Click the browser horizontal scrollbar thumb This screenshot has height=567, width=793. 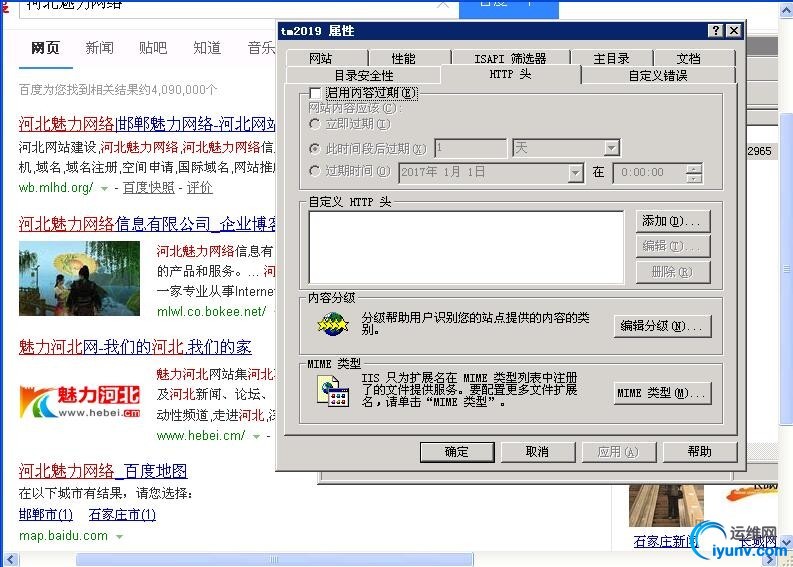tap(275, 559)
